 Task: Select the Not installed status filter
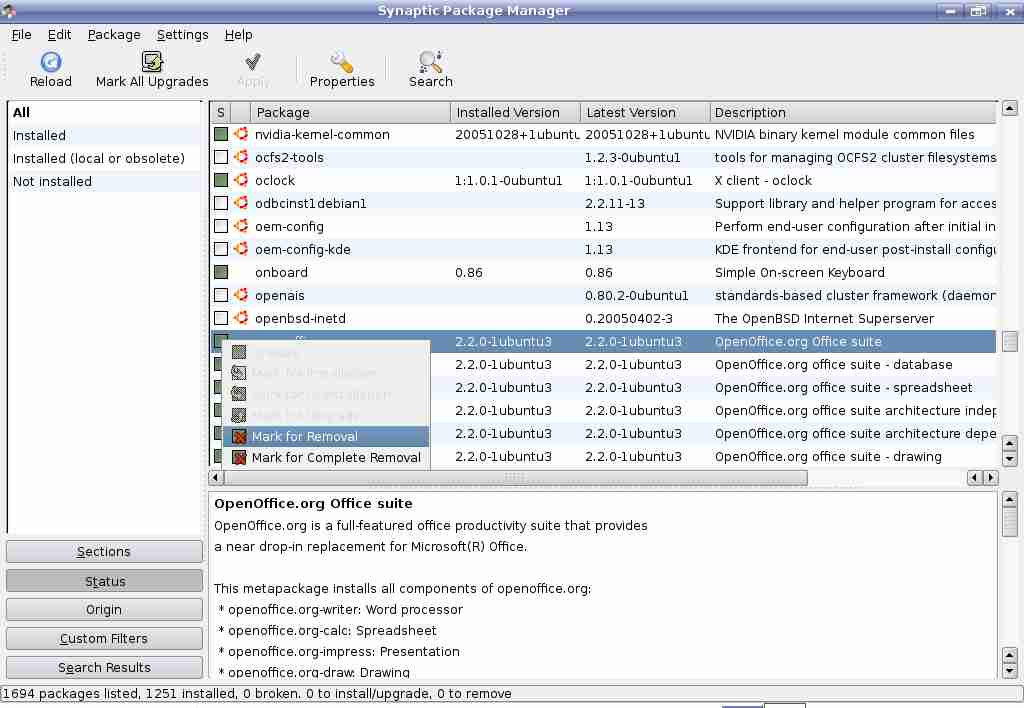pyautogui.click(x=104, y=182)
